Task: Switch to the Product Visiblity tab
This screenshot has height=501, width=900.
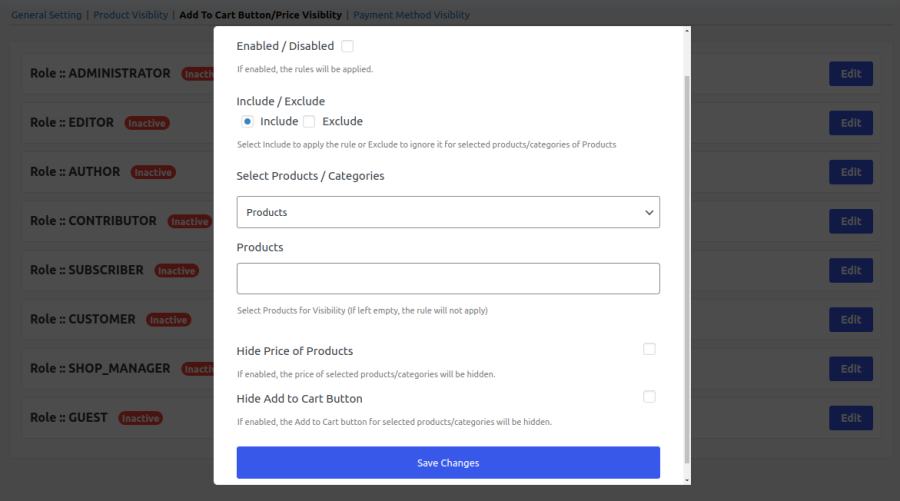Action: coord(131,15)
